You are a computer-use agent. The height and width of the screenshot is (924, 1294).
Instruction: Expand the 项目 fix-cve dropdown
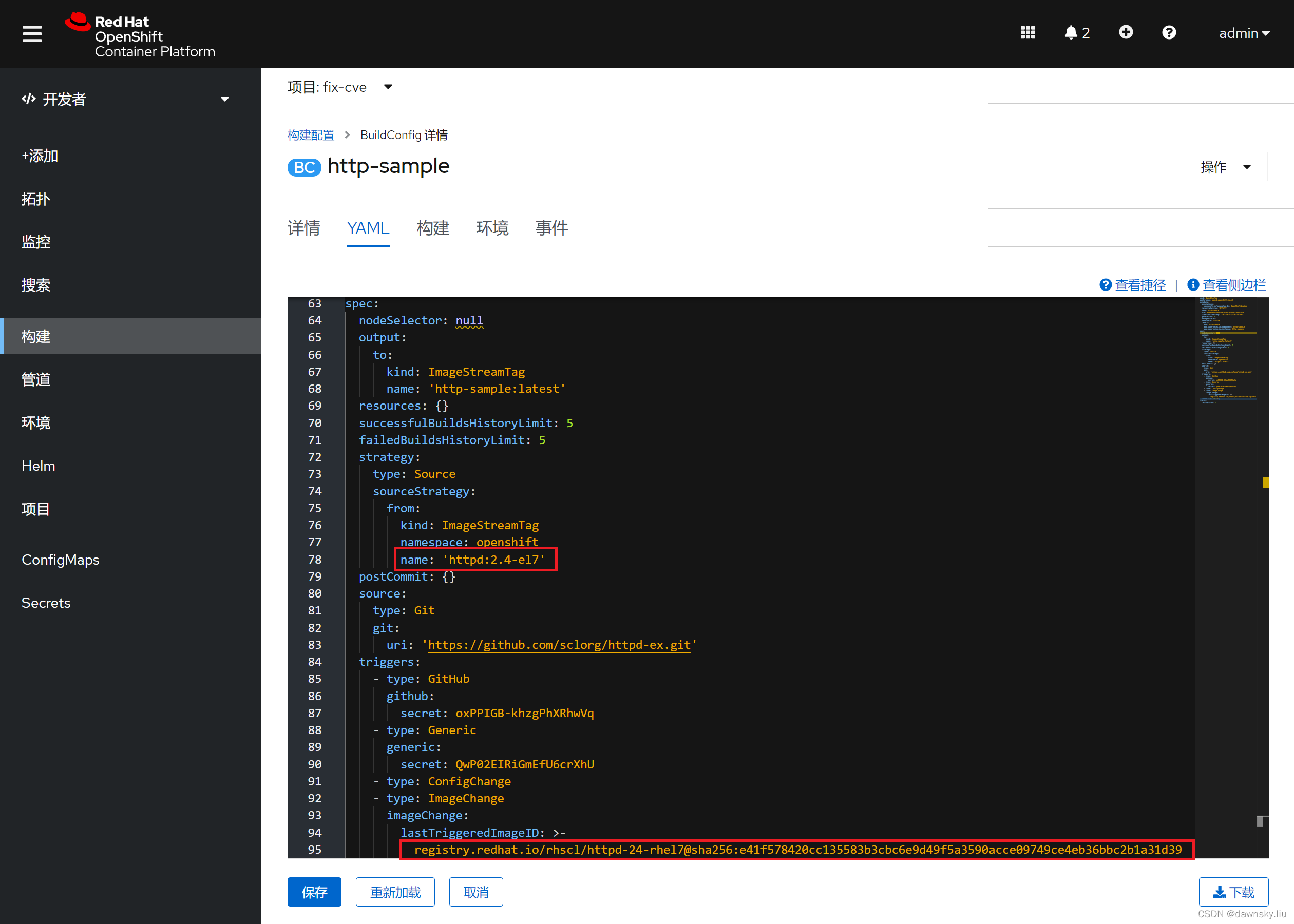point(389,87)
